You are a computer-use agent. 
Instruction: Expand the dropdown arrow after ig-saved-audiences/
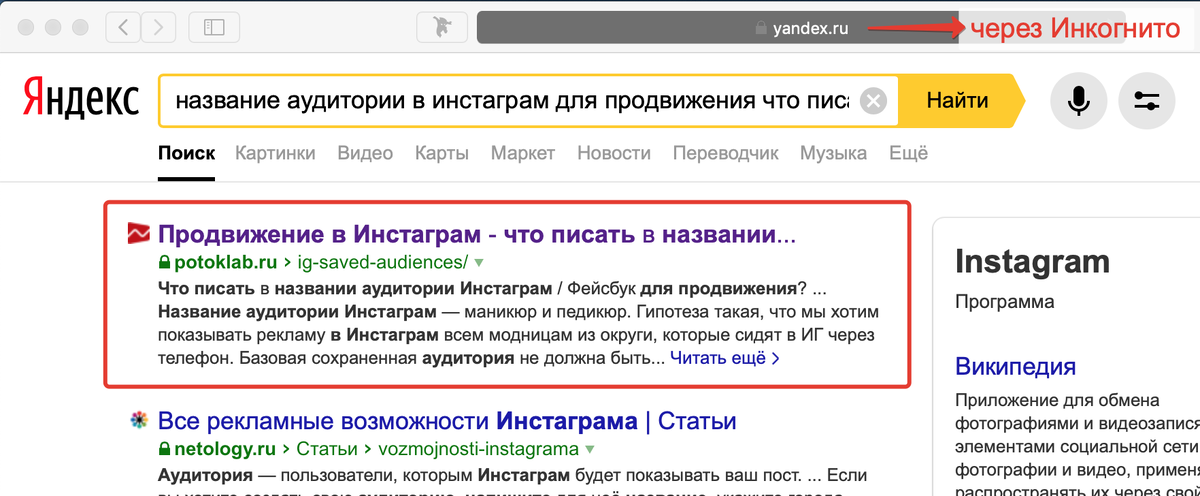tap(478, 264)
